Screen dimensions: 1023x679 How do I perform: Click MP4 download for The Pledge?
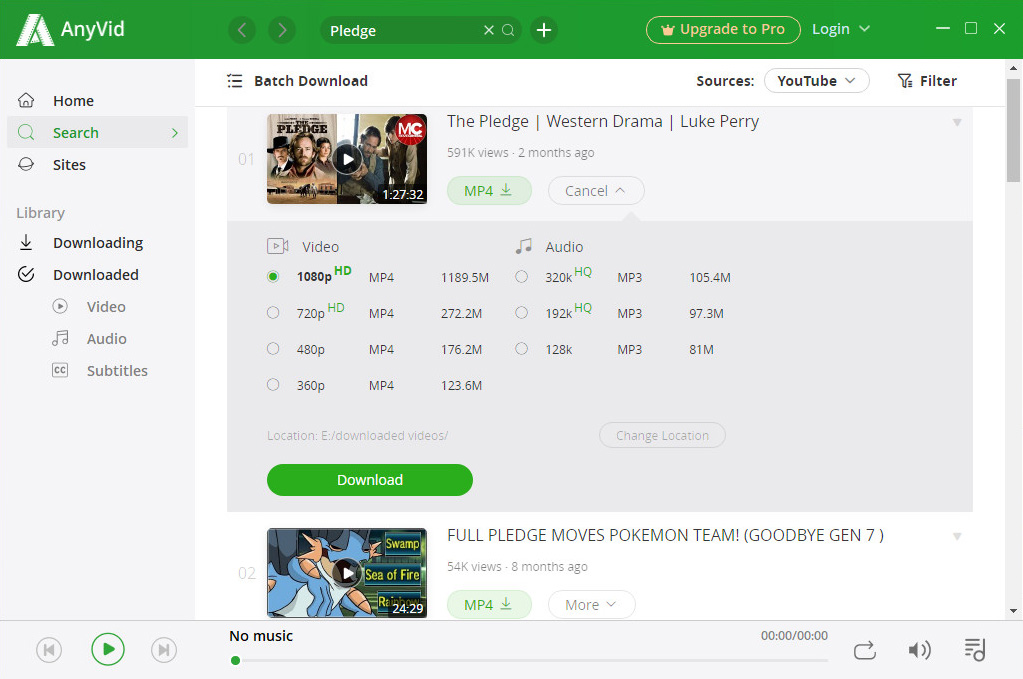[x=489, y=190]
